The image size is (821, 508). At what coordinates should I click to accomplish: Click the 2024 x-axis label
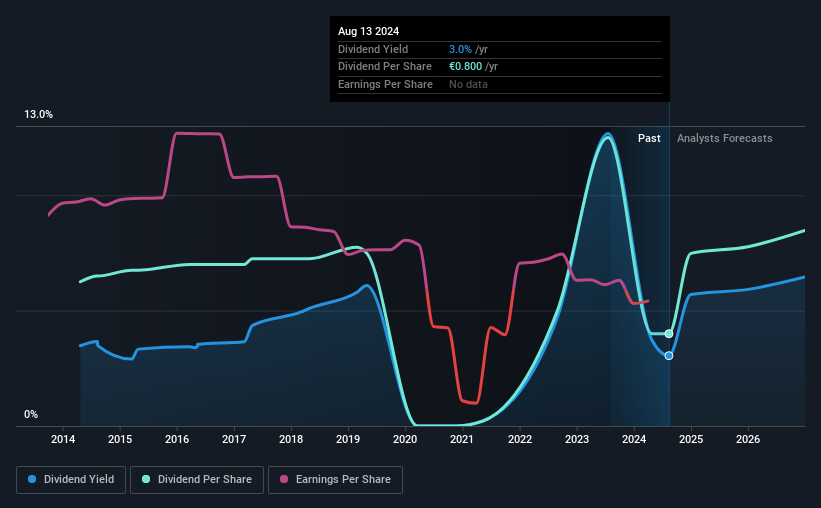634,439
